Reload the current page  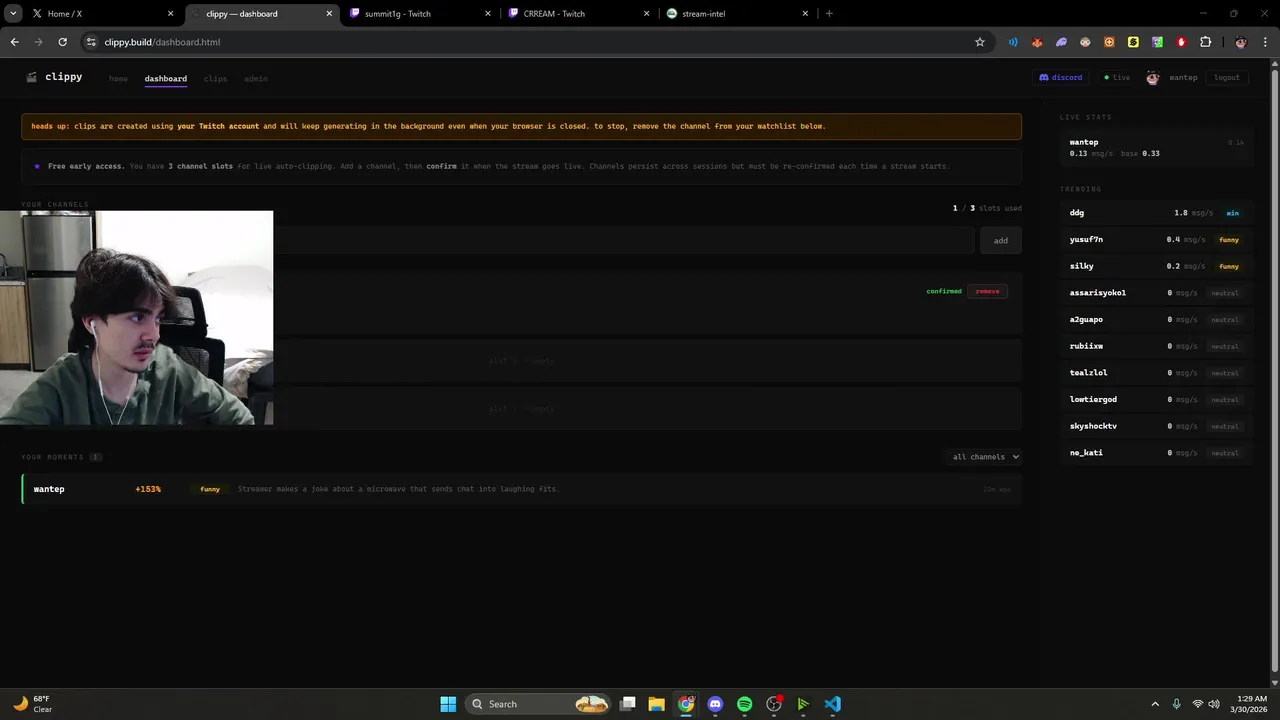[x=62, y=42]
